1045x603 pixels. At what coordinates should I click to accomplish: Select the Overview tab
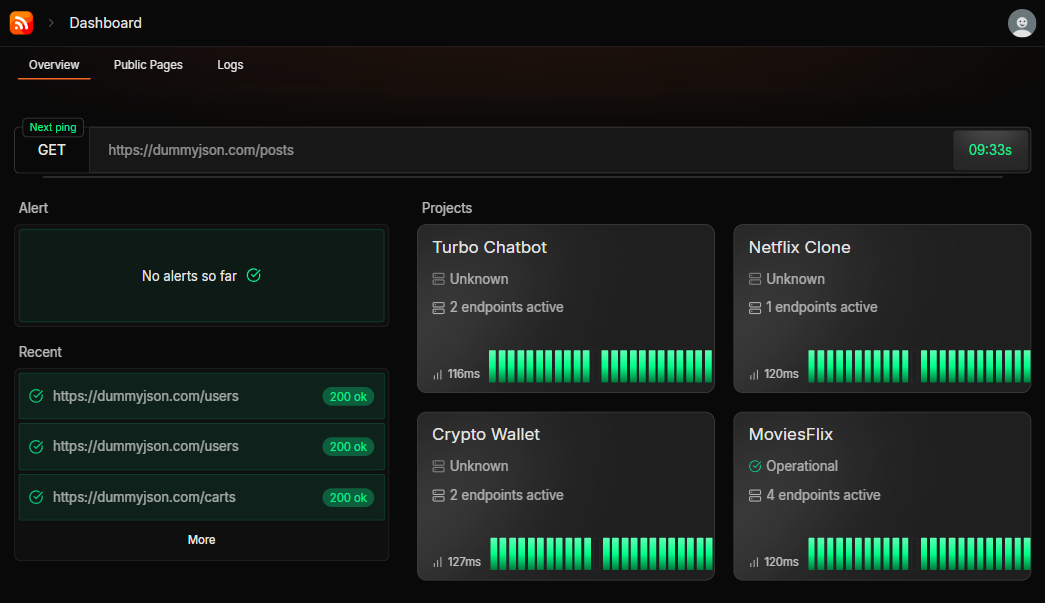(x=54, y=65)
